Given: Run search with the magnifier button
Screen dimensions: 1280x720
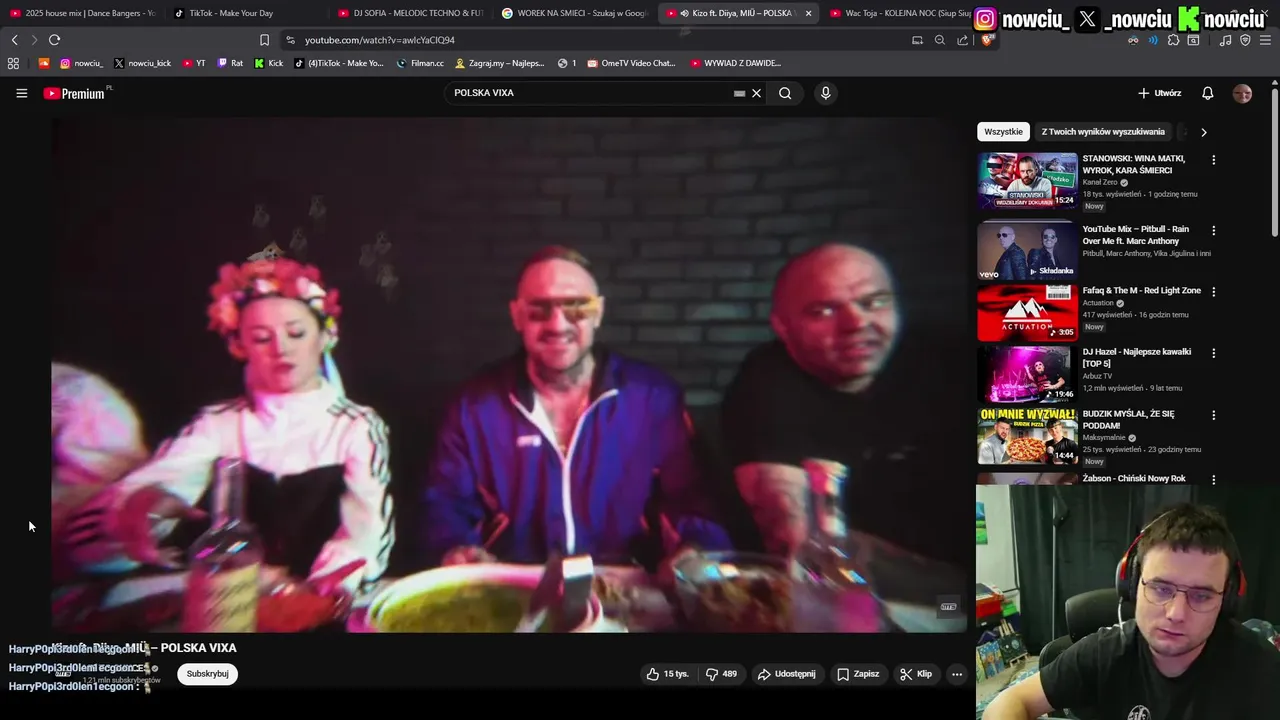Looking at the screenshot, I should [785, 93].
